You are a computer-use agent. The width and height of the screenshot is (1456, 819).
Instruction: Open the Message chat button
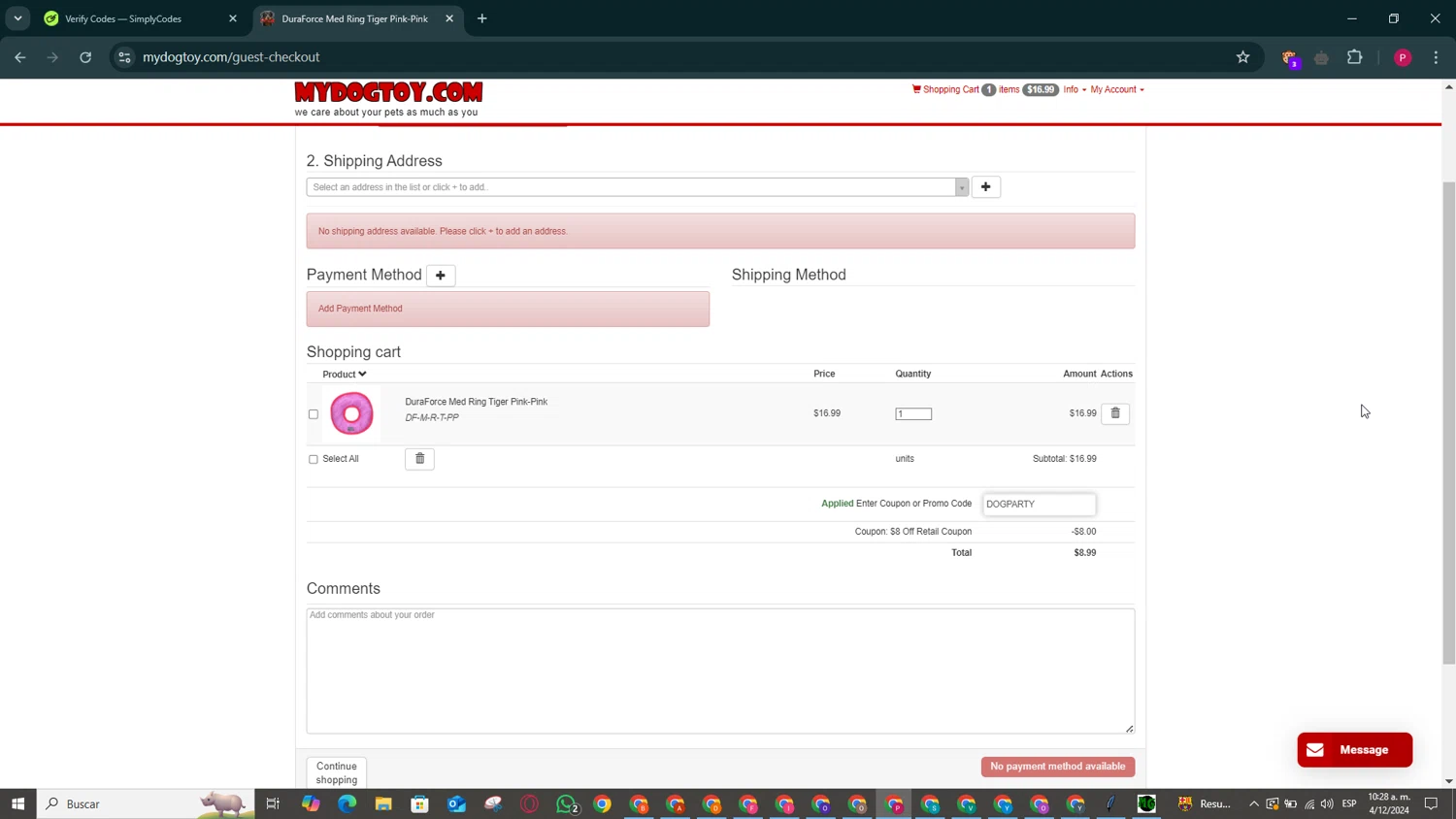(x=1355, y=750)
